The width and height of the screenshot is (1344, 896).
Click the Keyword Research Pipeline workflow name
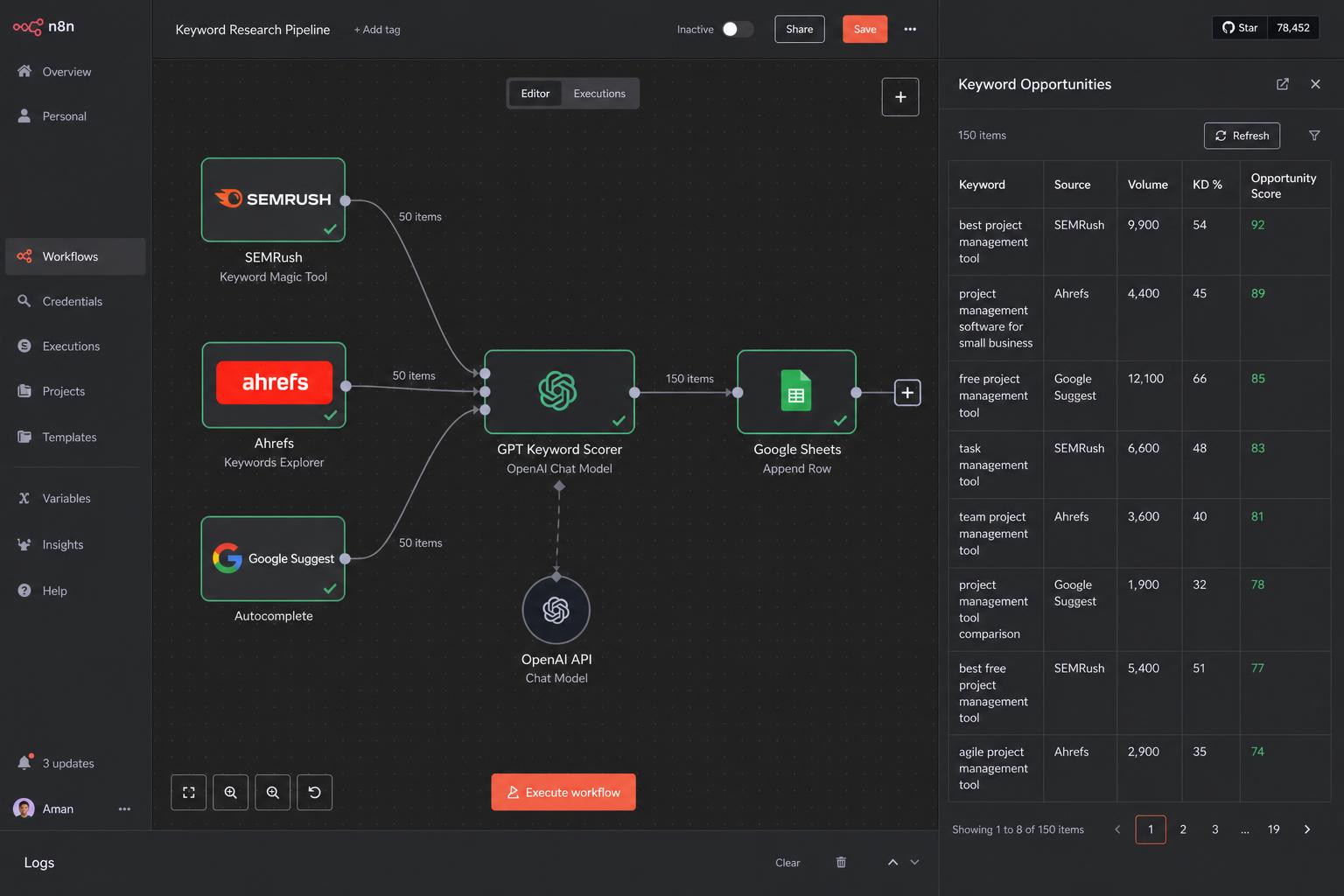pos(253,30)
